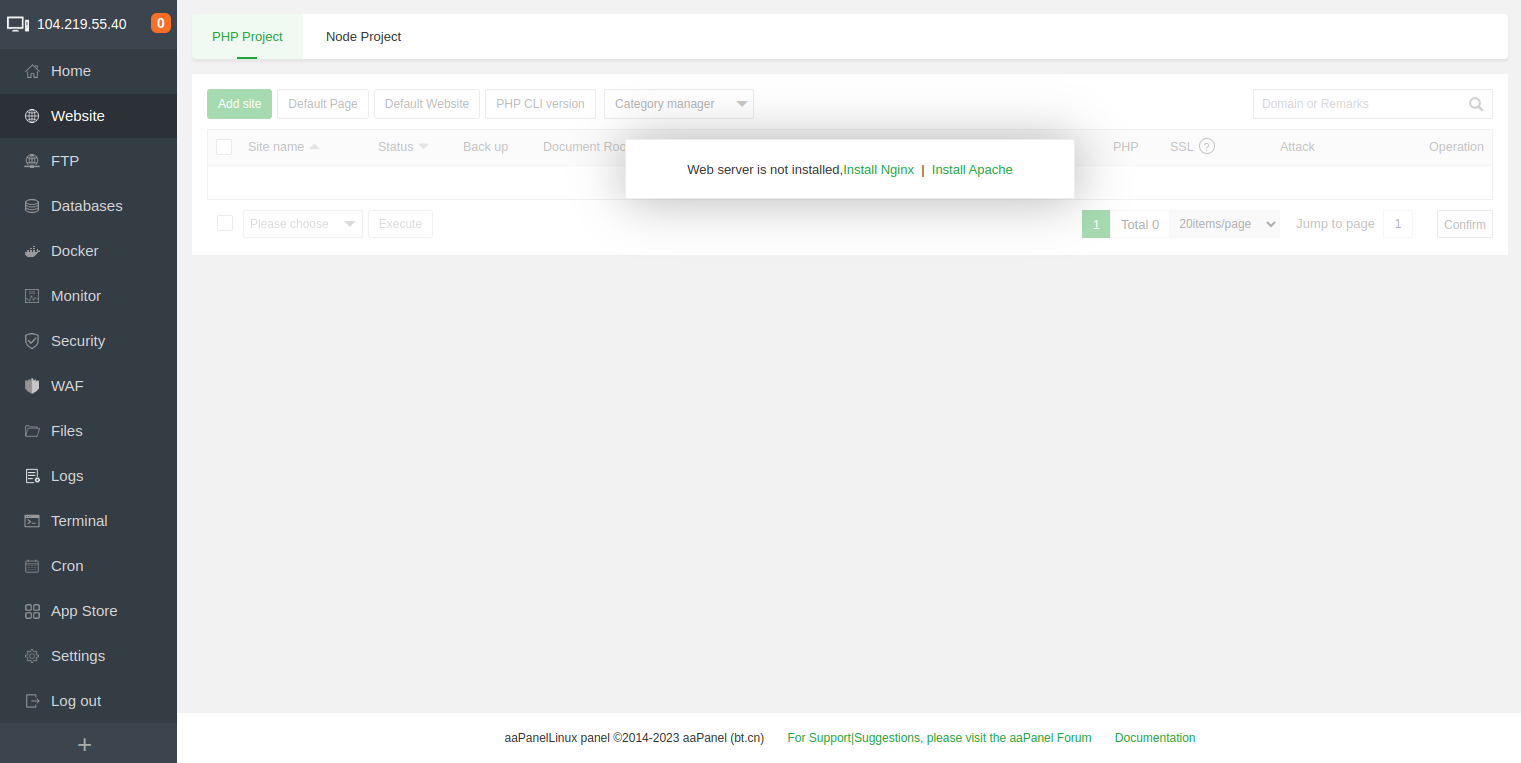Click the plus icon at sidebar bottom
The height and width of the screenshot is (763, 1521).
coord(85,744)
